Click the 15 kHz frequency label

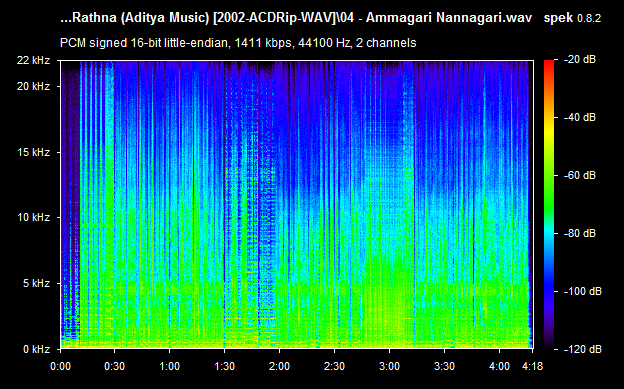tap(33, 152)
